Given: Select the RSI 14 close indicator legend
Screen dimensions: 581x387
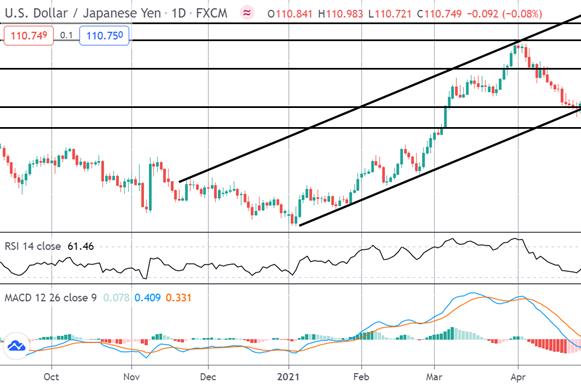Looking at the screenshot, I should (x=33, y=246).
